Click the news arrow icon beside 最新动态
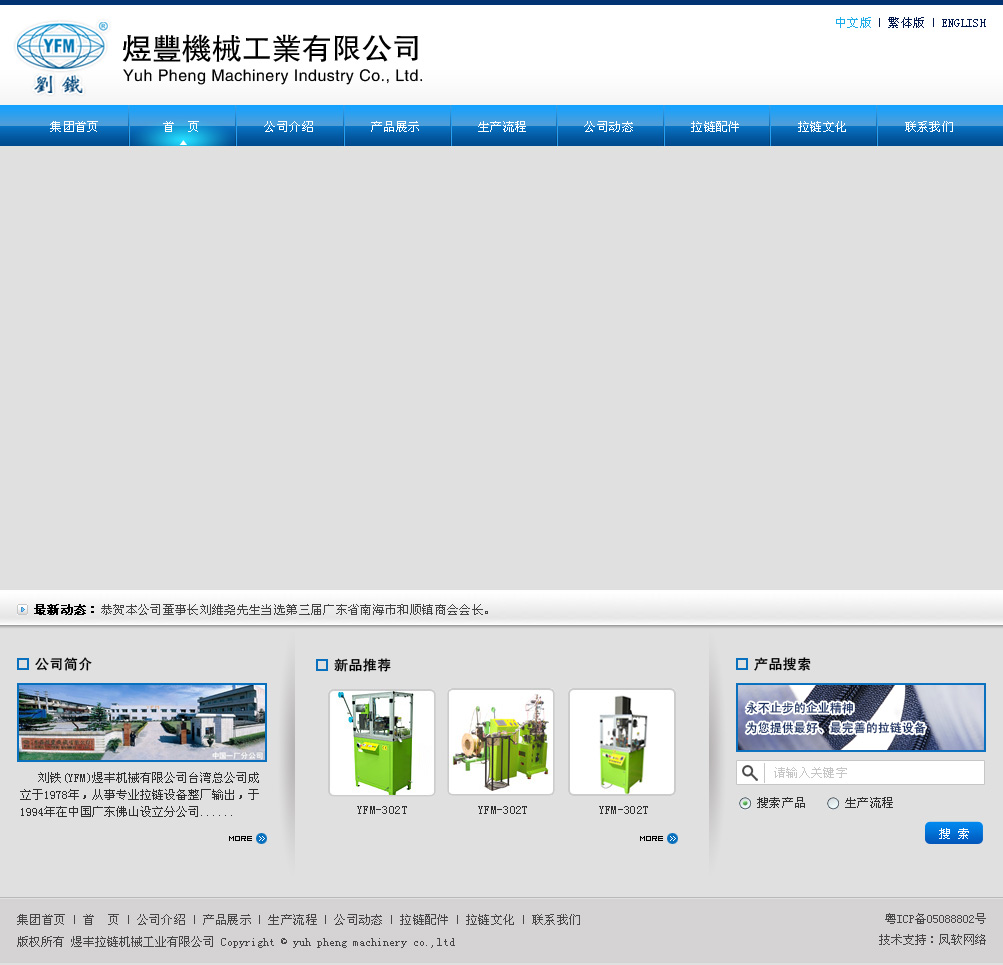This screenshot has height=965, width=1003. (23, 609)
